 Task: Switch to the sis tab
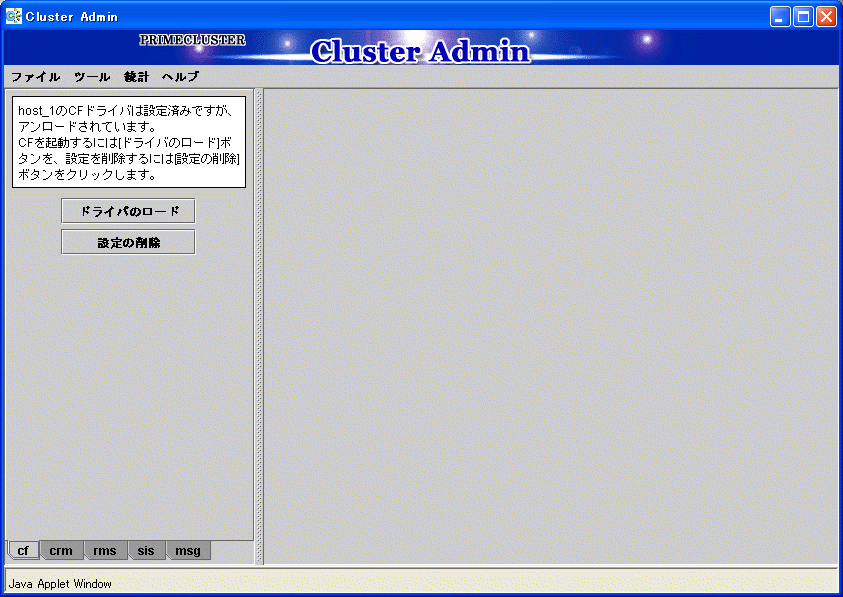pos(146,551)
